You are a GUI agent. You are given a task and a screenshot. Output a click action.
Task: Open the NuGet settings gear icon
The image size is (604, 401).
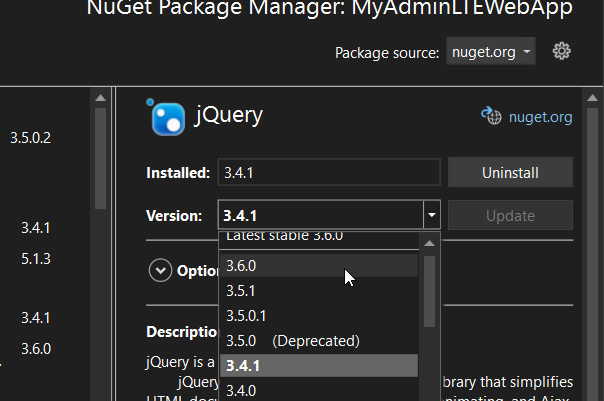[562, 51]
